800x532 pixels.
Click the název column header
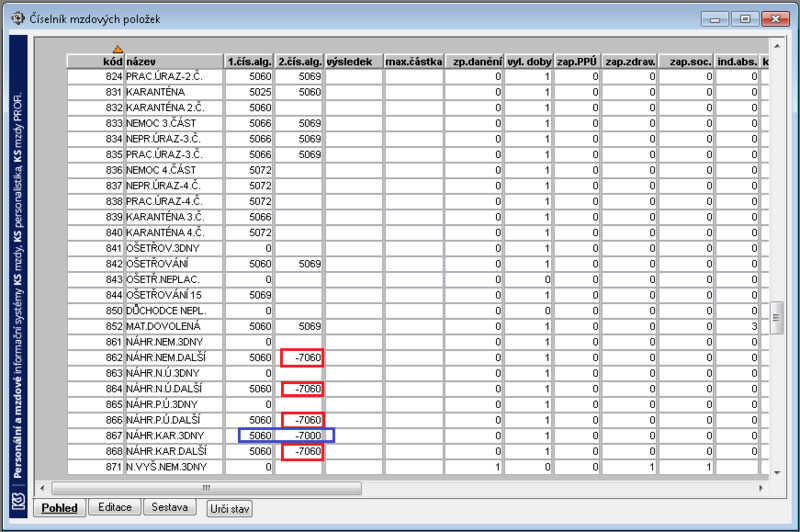click(174, 61)
